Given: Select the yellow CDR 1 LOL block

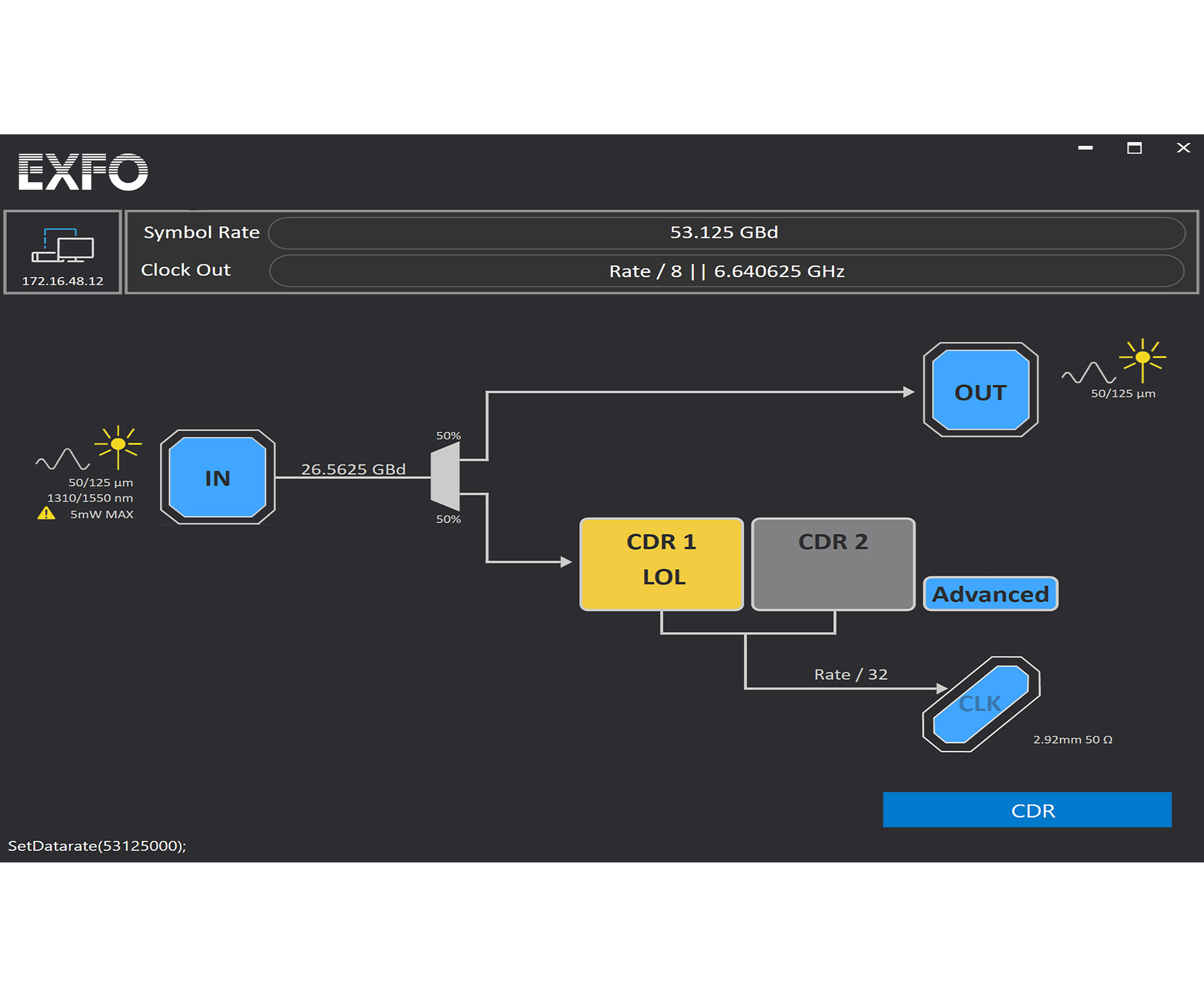Looking at the screenshot, I should [x=661, y=564].
